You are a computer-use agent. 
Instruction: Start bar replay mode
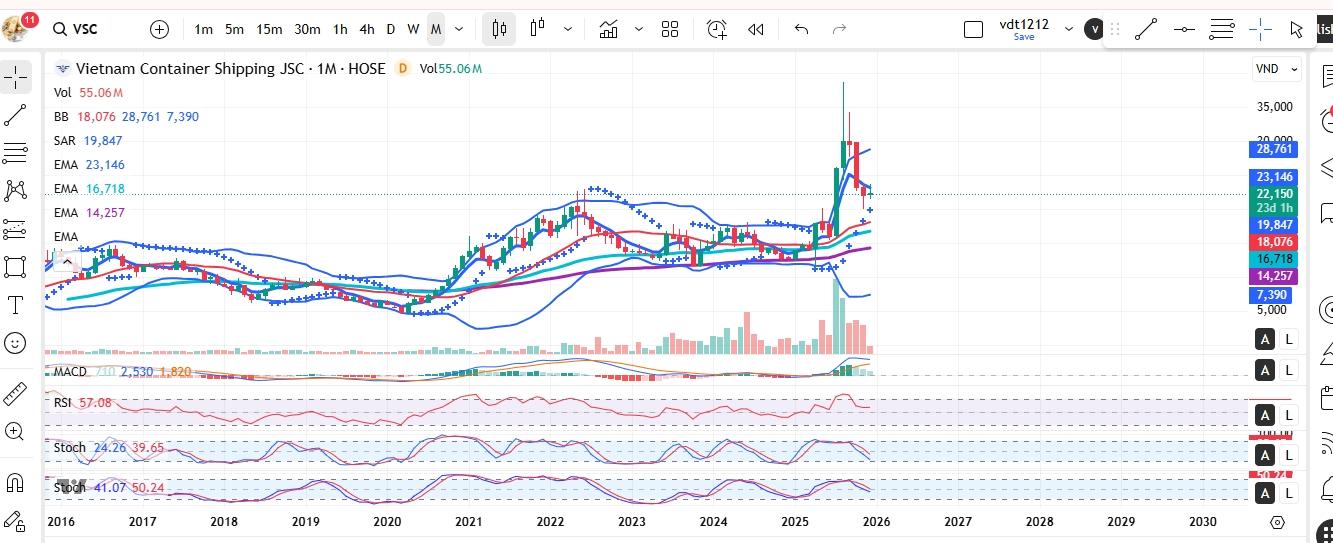756,29
